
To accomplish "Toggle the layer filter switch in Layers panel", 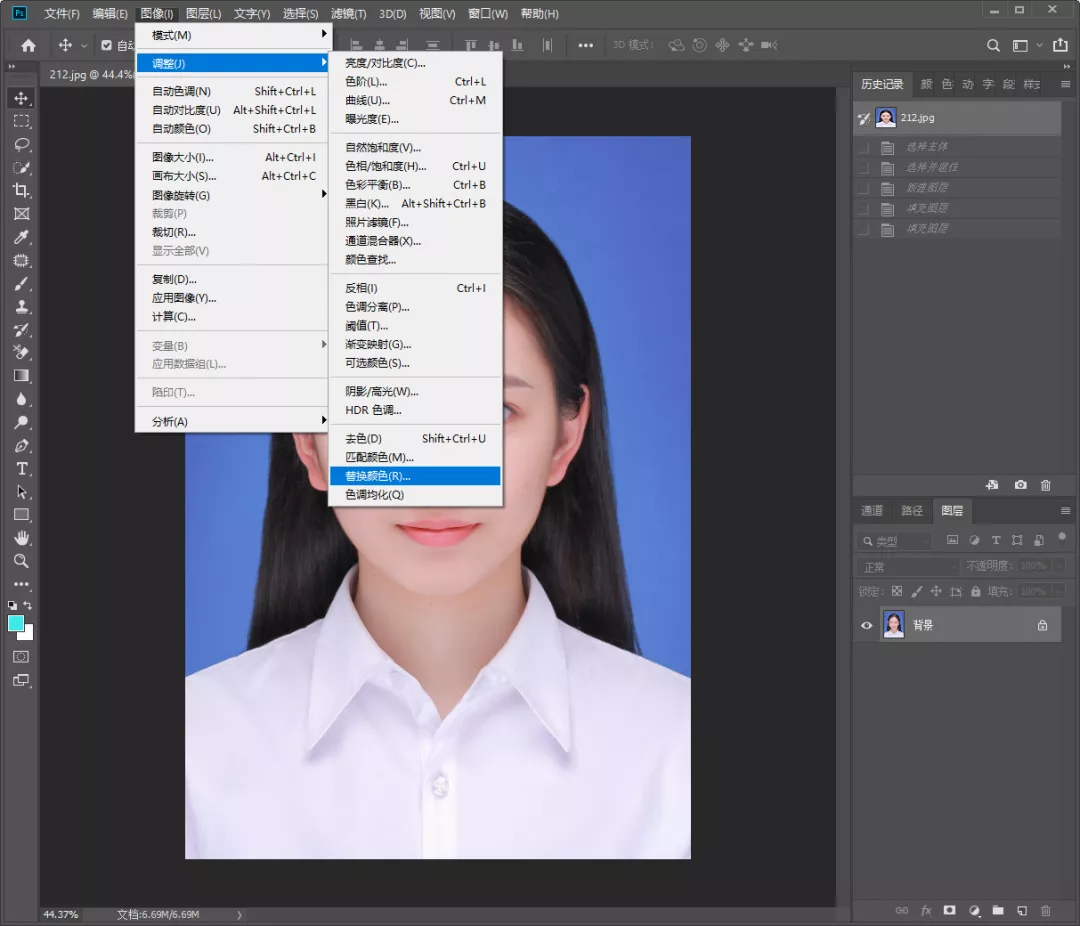I will [x=1061, y=537].
